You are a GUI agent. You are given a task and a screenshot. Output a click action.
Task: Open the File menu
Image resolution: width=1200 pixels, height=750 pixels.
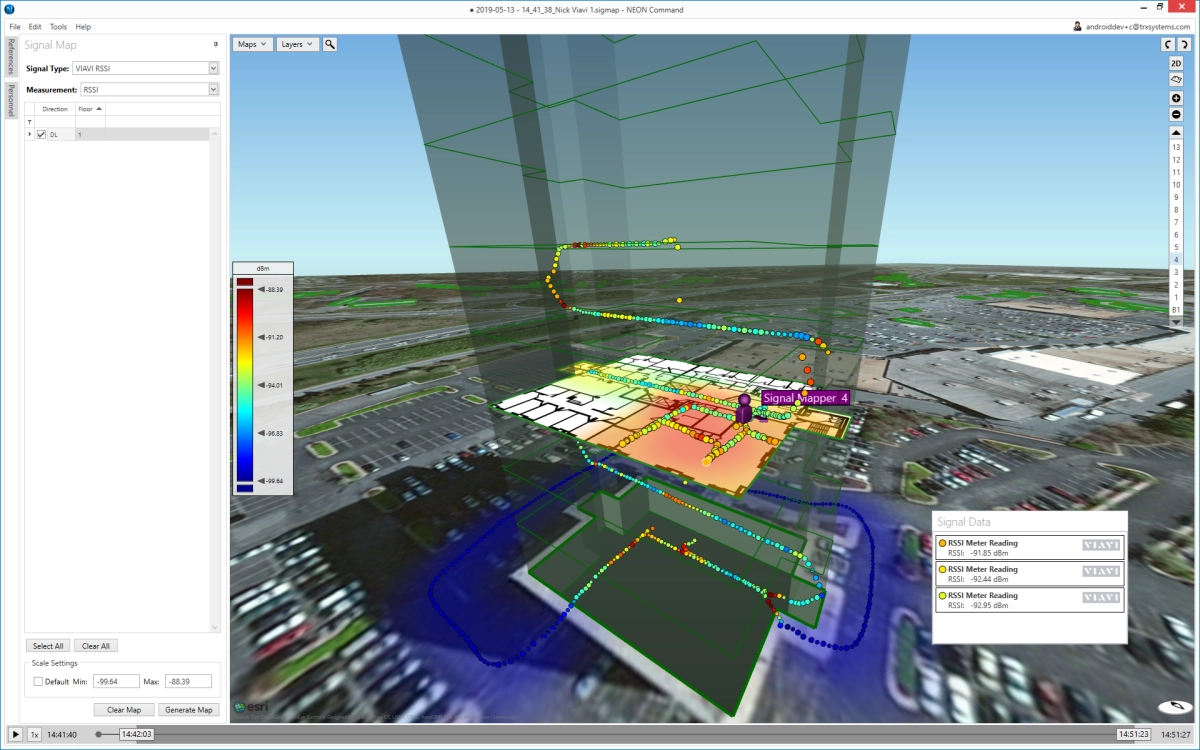point(15,26)
